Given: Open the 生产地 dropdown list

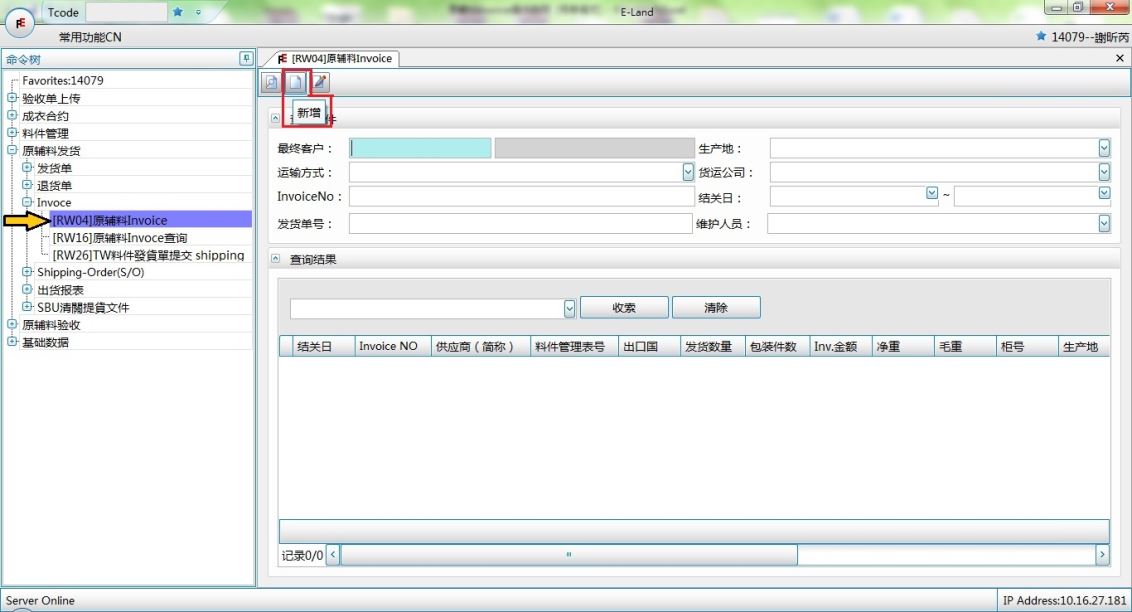Looking at the screenshot, I should [x=1104, y=148].
